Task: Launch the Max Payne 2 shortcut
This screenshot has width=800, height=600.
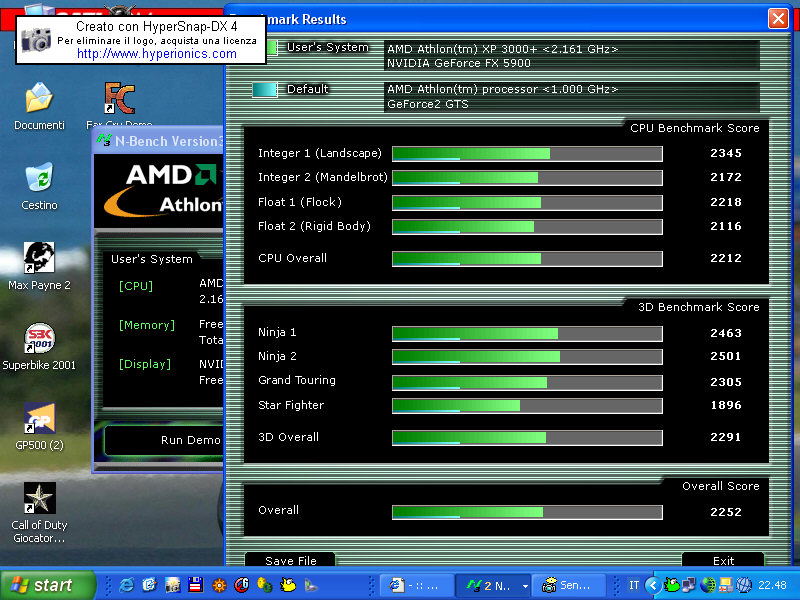Action: point(39,258)
